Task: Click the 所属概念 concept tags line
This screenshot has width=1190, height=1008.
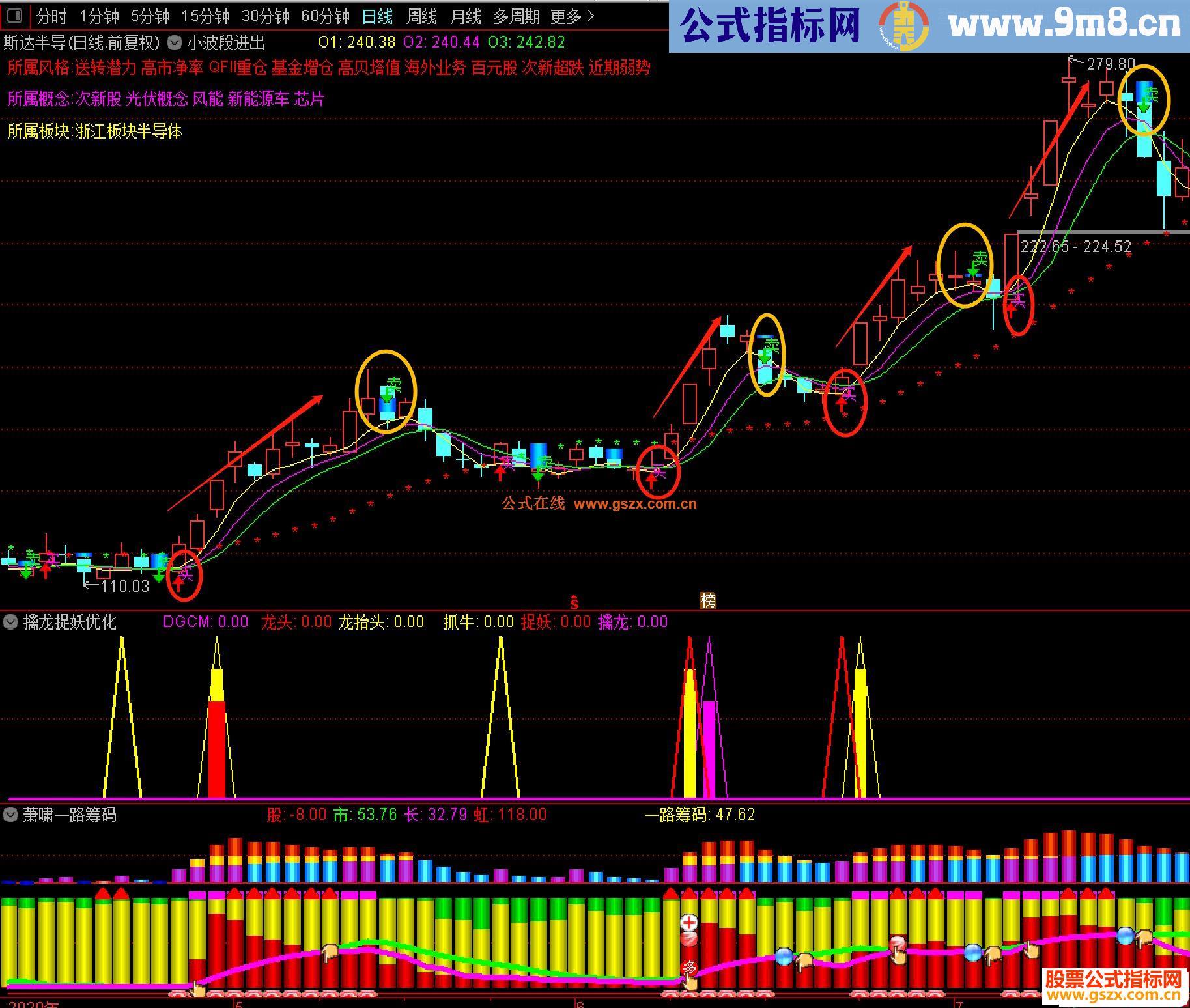Action: [x=165, y=99]
